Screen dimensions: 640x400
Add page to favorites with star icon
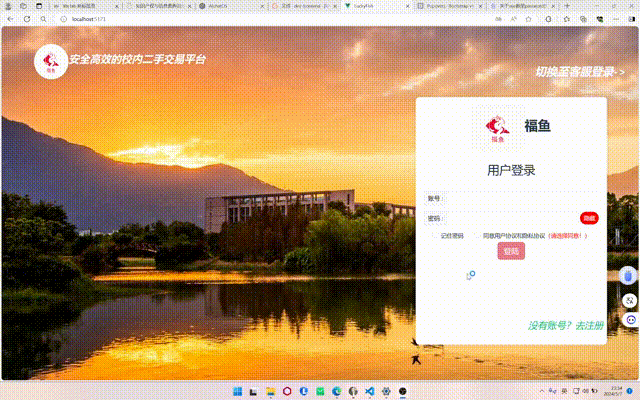click(529, 19)
